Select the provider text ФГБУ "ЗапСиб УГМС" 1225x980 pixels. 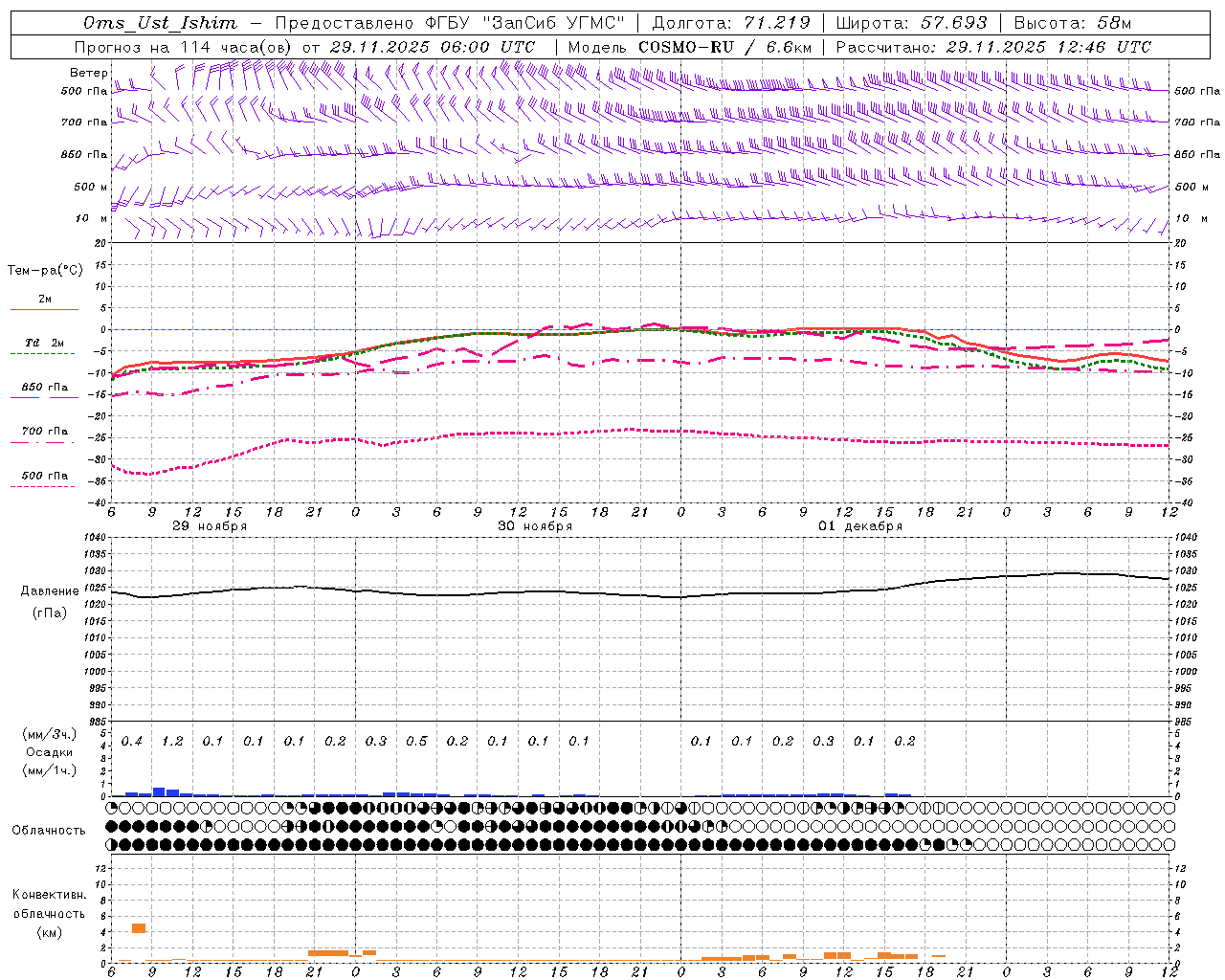tap(523, 23)
